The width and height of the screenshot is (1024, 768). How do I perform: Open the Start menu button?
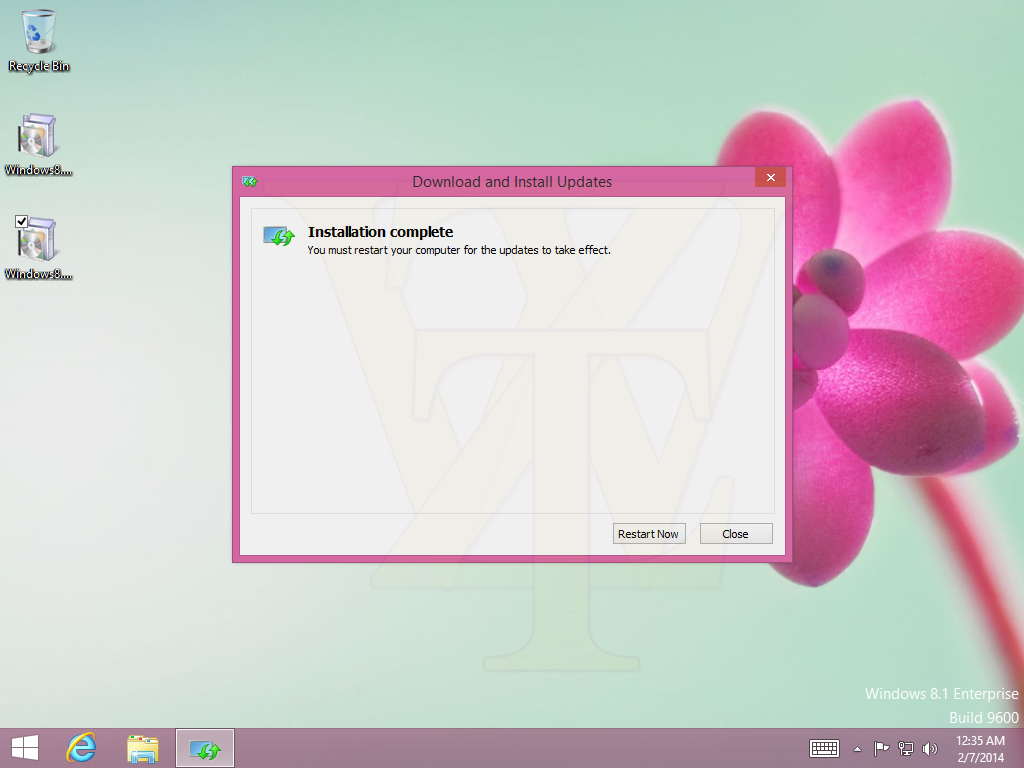pyautogui.click(x=25, y=748)
